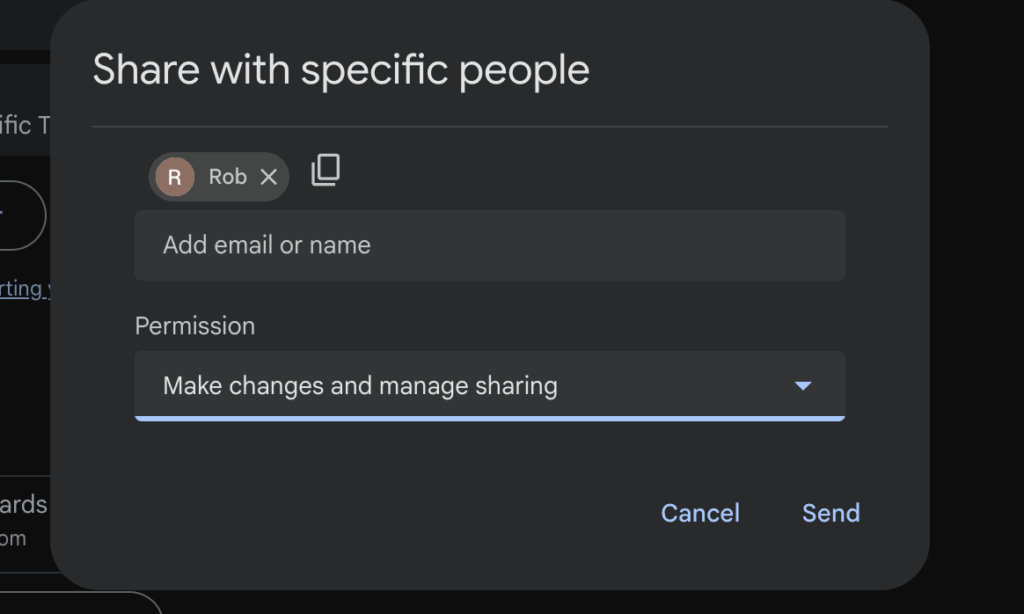Click Rob's circular avatar icon

point(175,177)
